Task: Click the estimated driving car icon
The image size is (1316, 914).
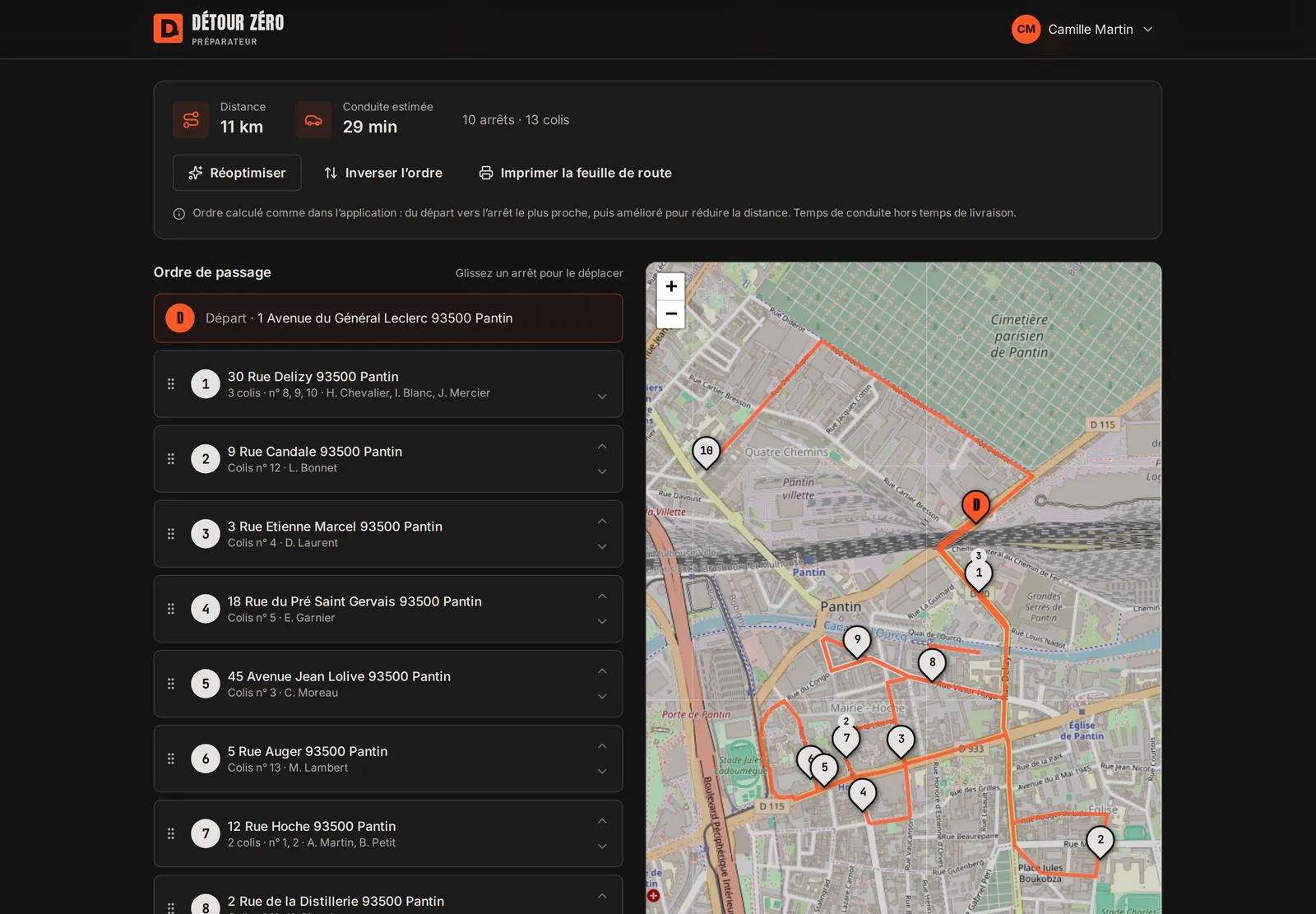Action: tap(313, 120)
